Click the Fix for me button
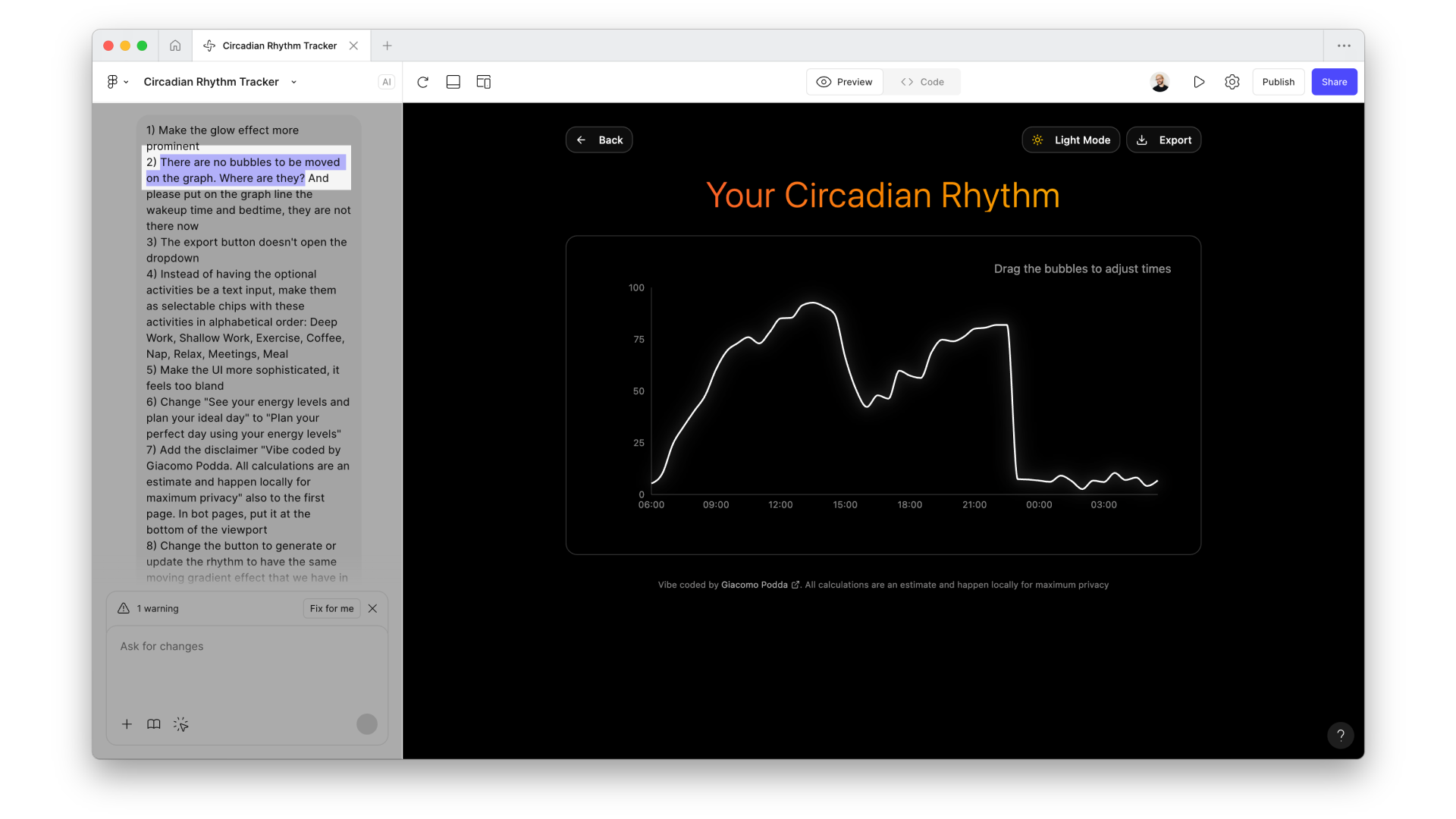Image resolution: width=1456 pixels, height=819 pixels. 331,608
